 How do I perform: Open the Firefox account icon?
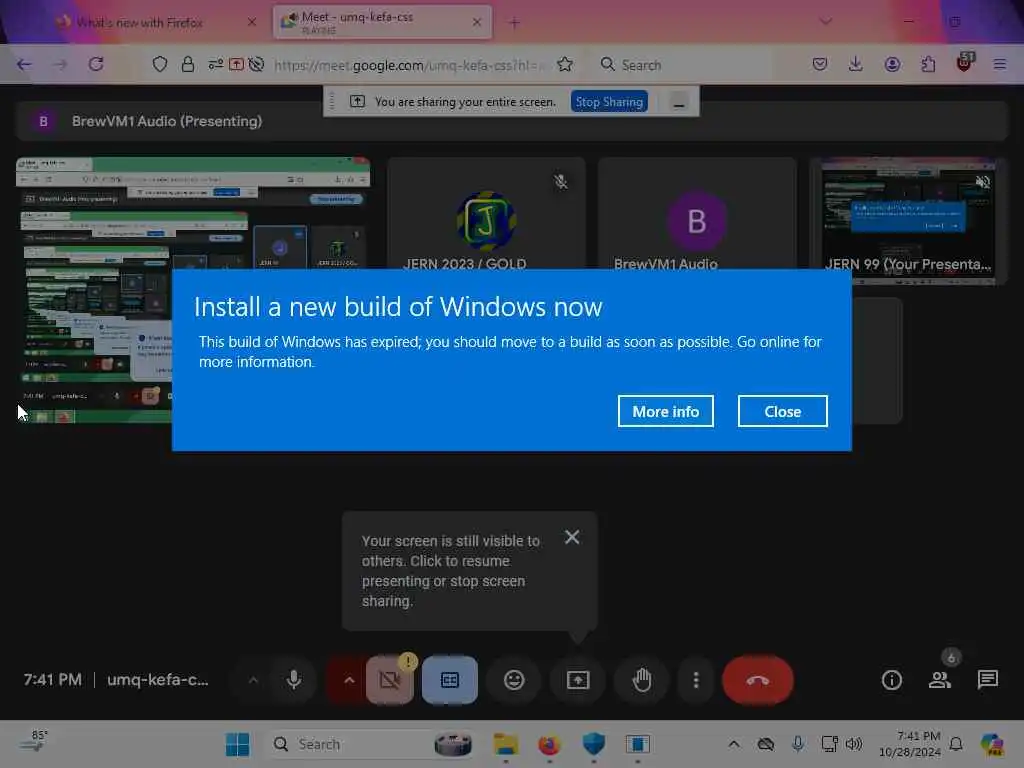(x=892, y=64)
